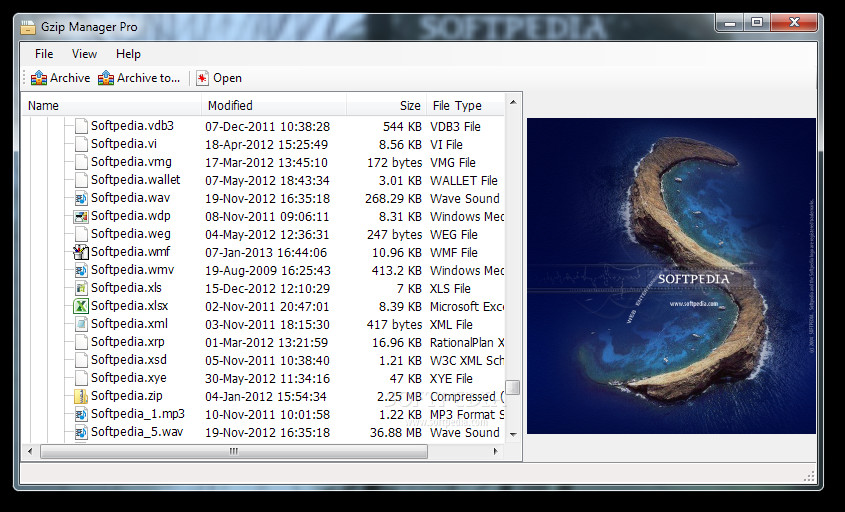Click the vertical scrollbar thumb
The height and width of the screenshot is (512, 845).
point(513,388)
